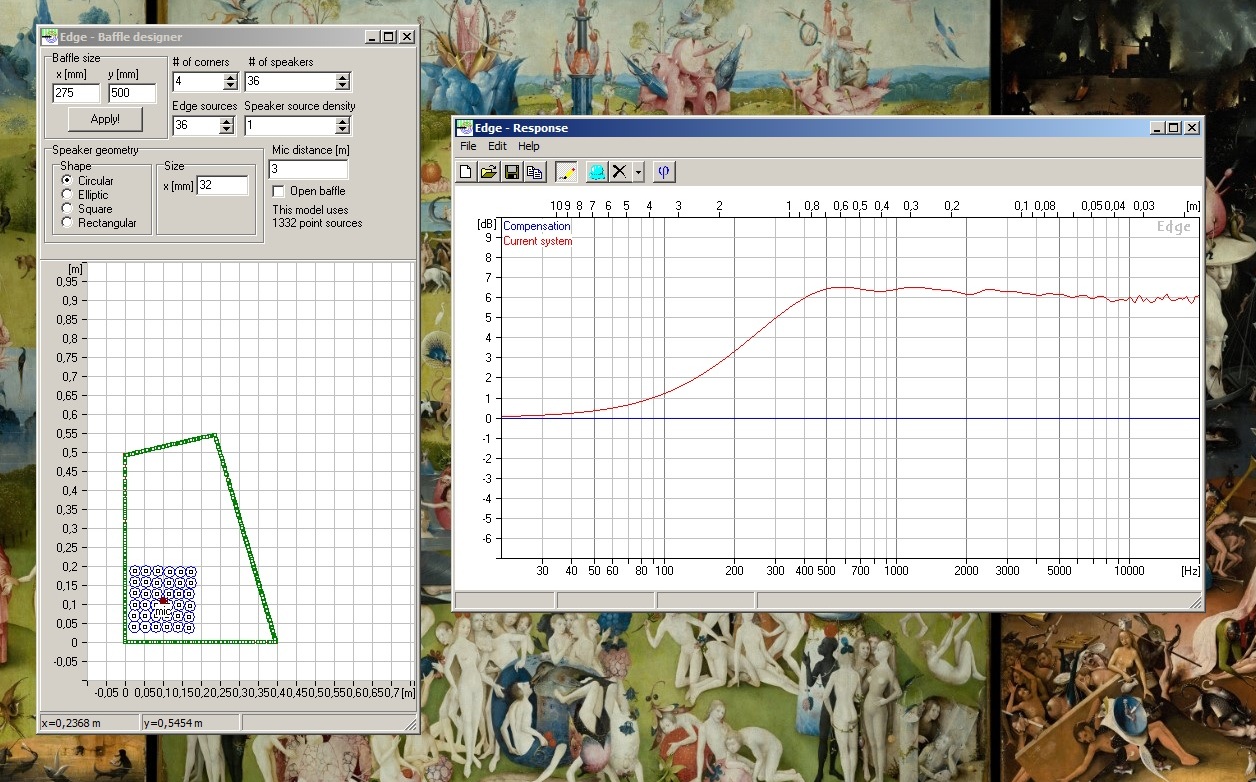
Task: Select Square speaker shape
Action: pos(67,209)
